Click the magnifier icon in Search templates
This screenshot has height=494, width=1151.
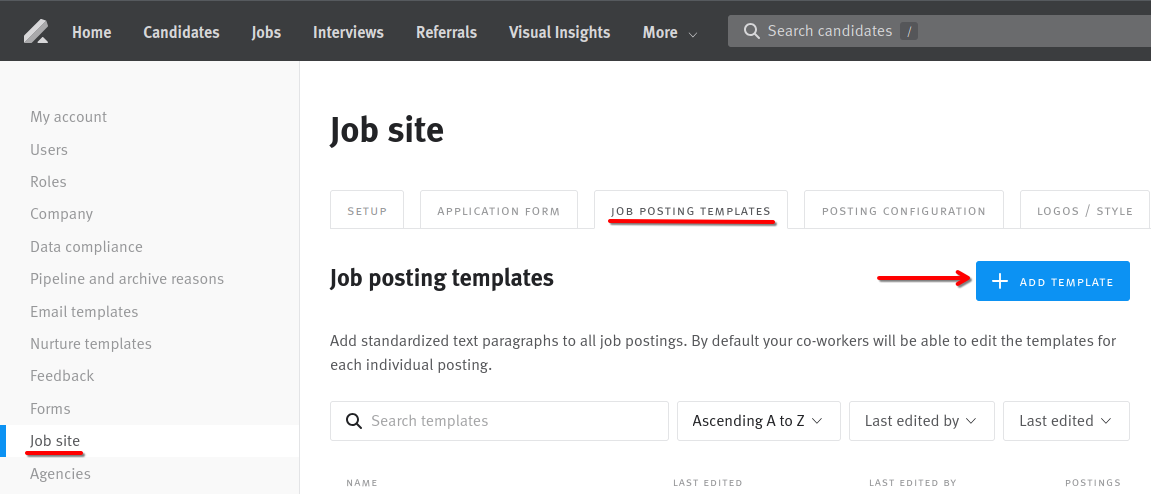pyautogui.click(x=354, y=421)
